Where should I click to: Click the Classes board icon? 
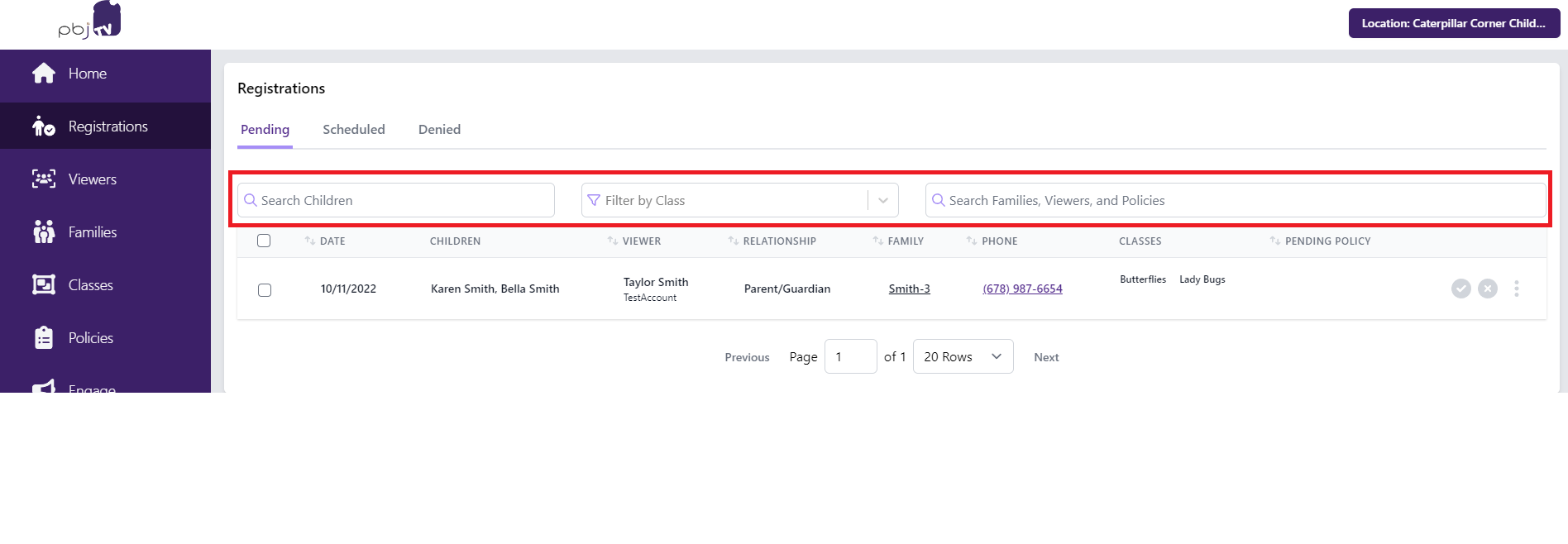(x=44, y=284)
